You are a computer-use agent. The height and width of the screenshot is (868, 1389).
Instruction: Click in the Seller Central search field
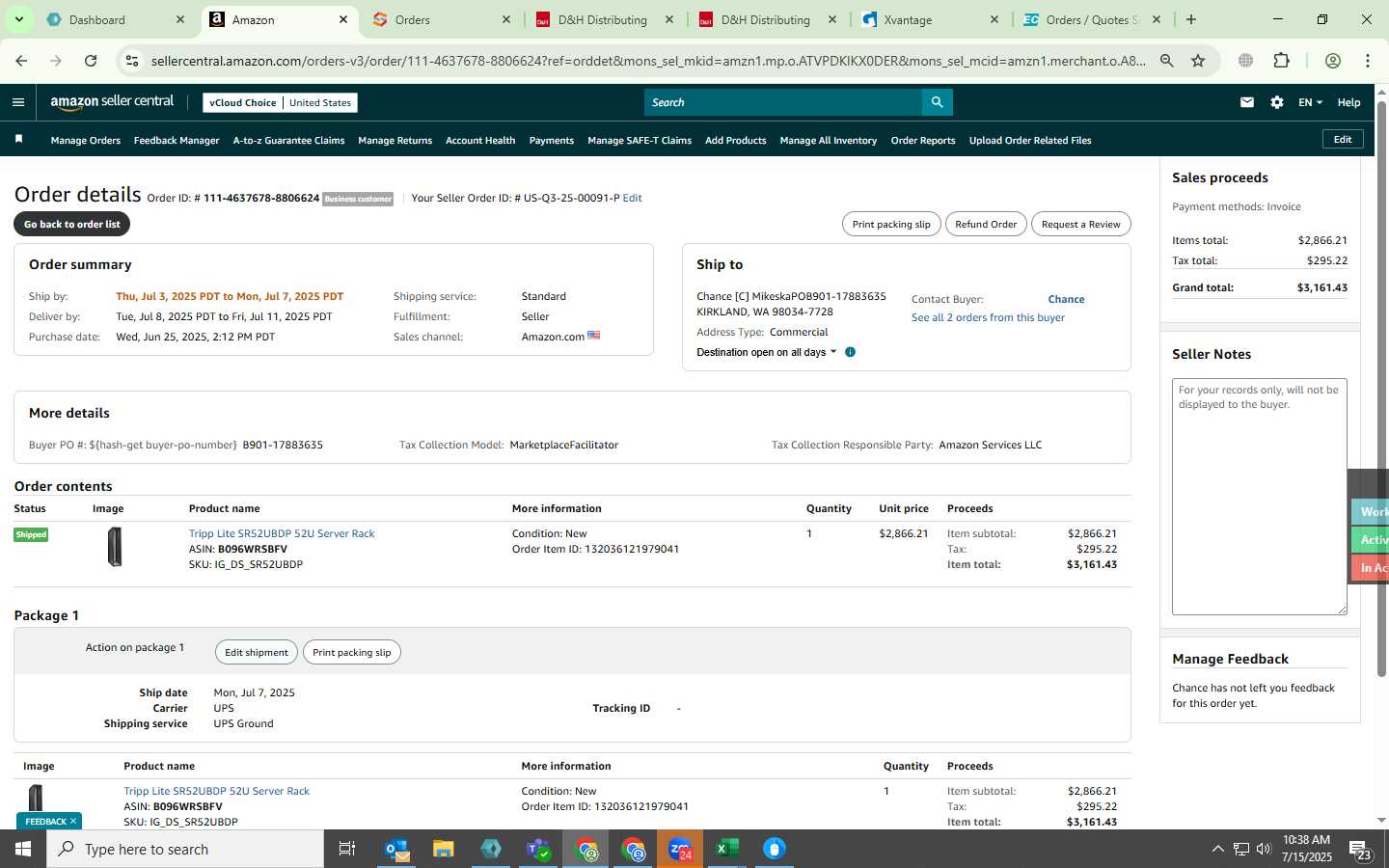tap(782, 102)
